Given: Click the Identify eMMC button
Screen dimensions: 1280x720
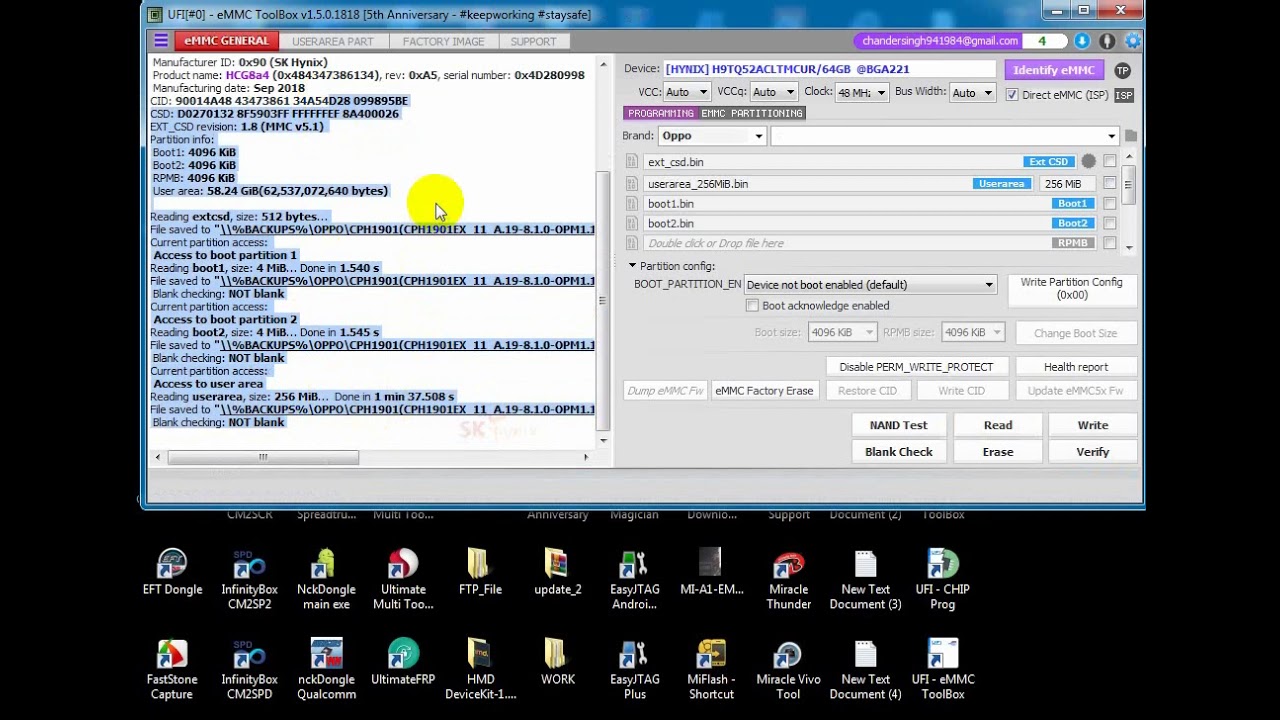Looking at the screenshot, I should click(1053, 70).
